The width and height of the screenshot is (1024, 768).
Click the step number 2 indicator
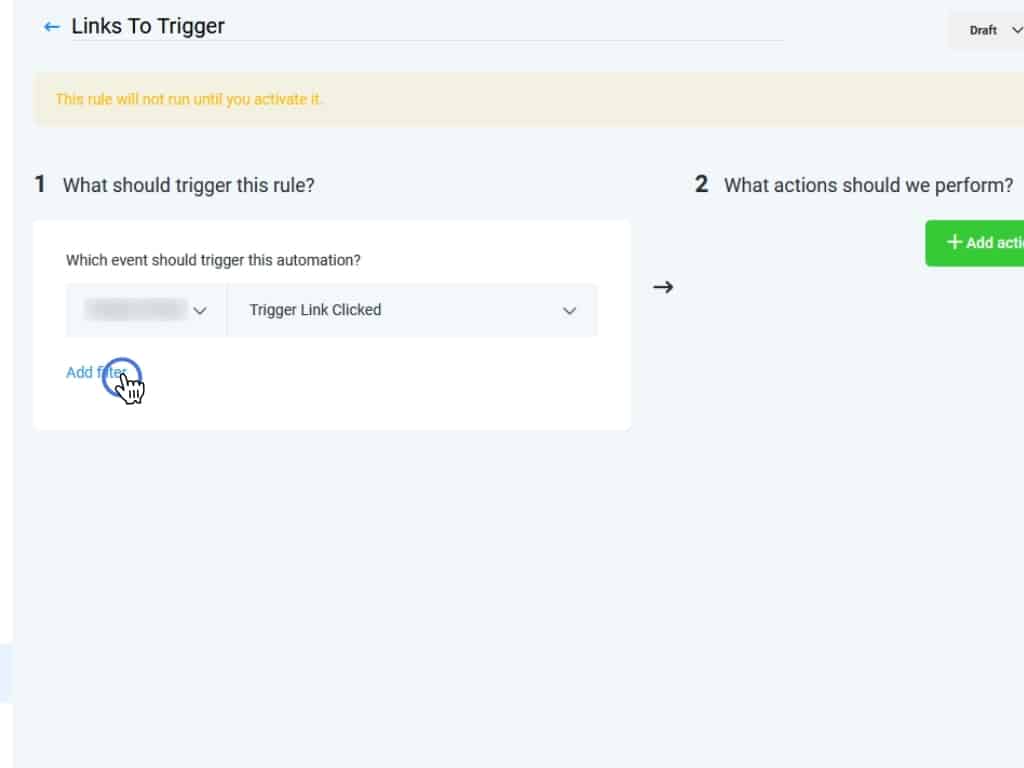tap(702, 184)
